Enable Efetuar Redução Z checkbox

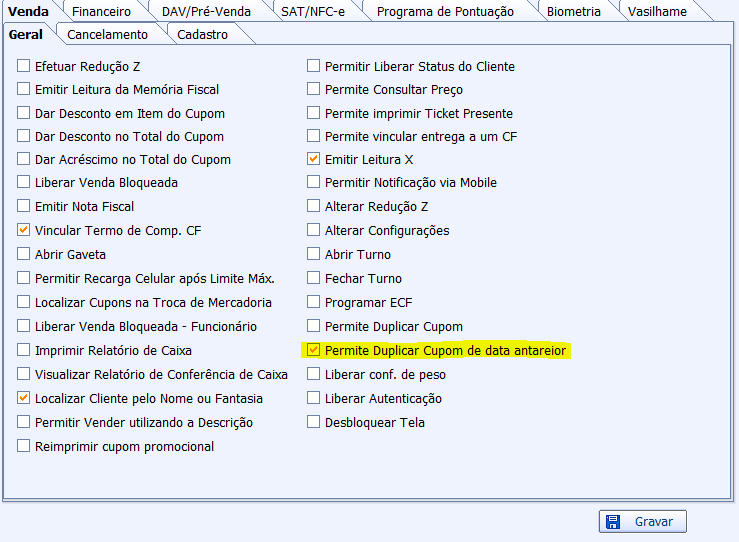click(x=24, y=67)
